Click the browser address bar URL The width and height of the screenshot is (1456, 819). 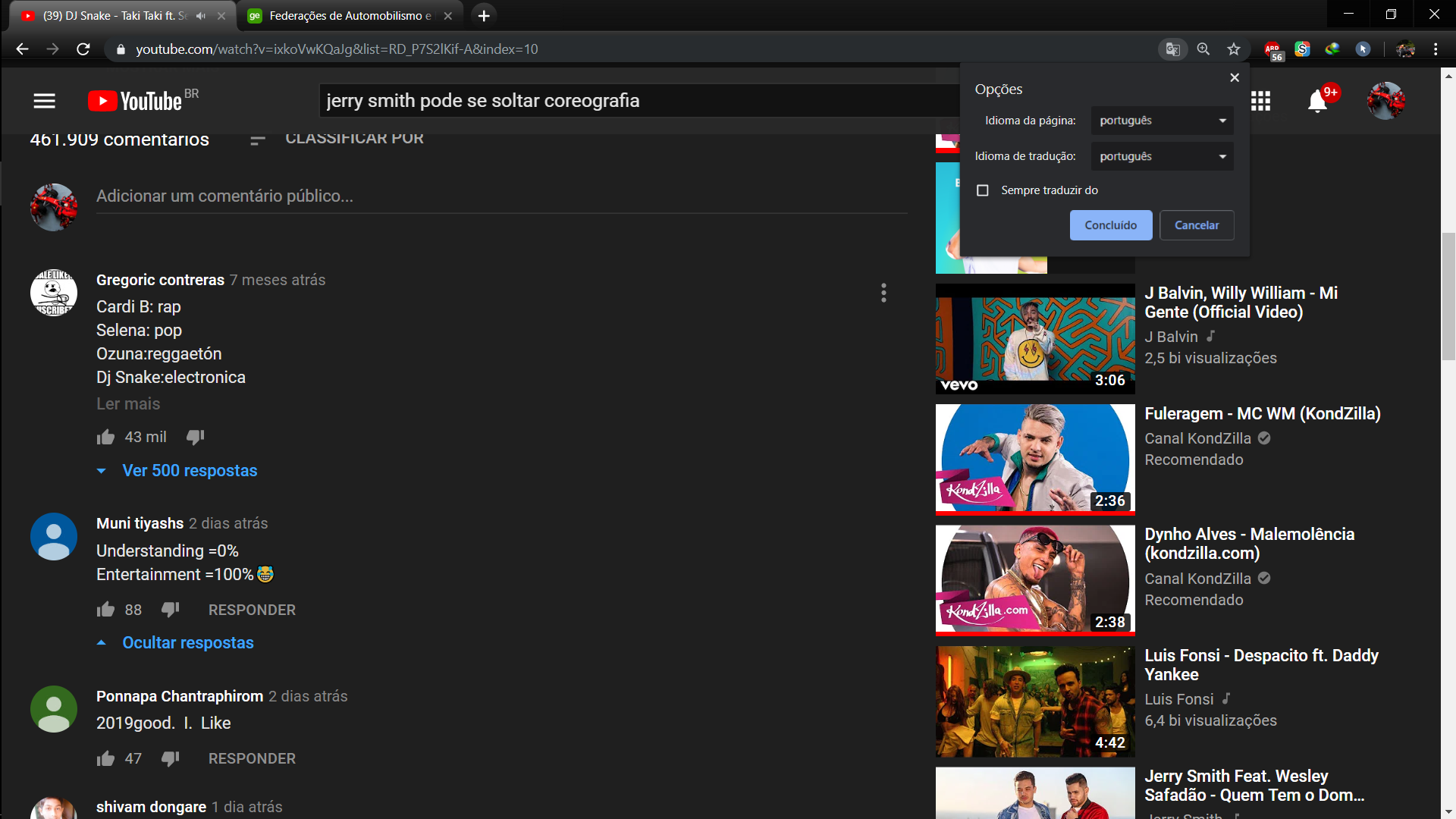337,49
